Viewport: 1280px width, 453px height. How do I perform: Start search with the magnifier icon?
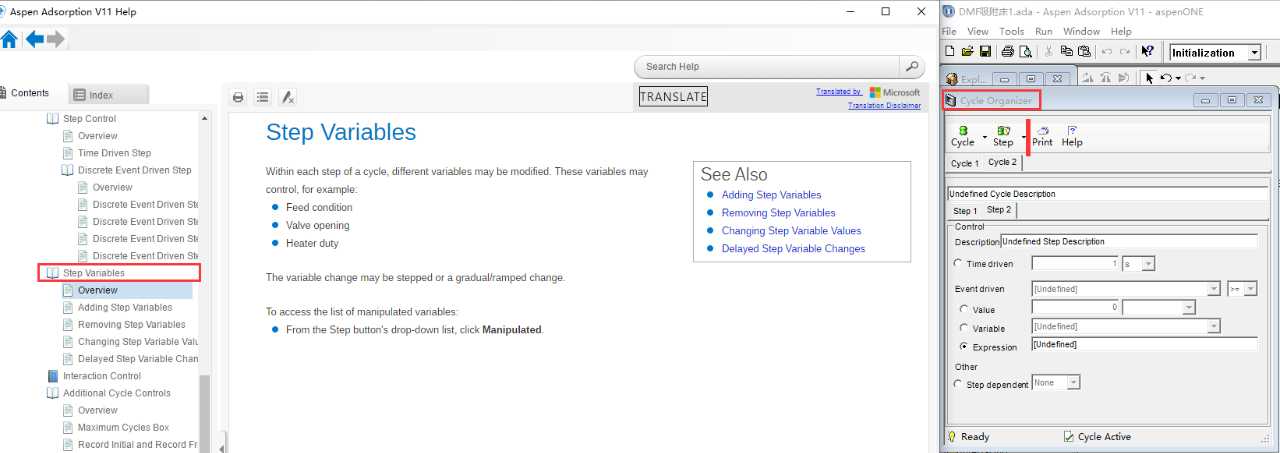tap(911, 66)
